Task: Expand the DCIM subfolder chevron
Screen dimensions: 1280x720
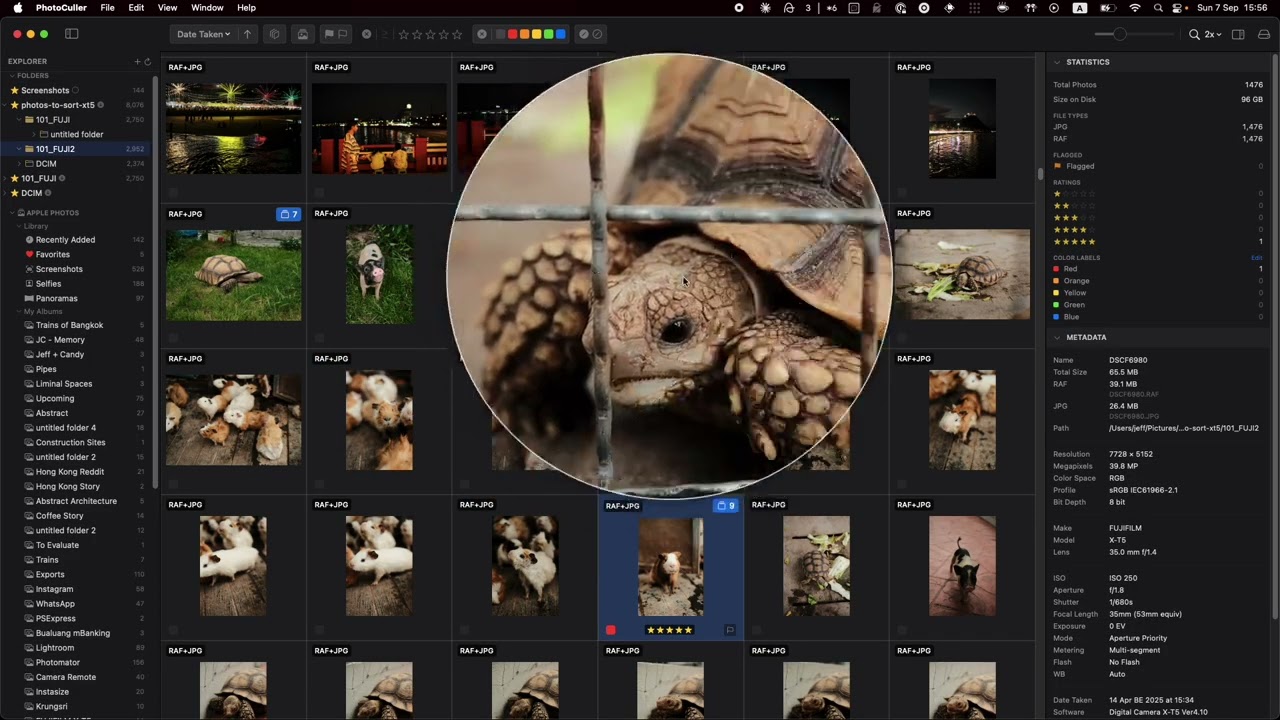Action: coord(21,163)
